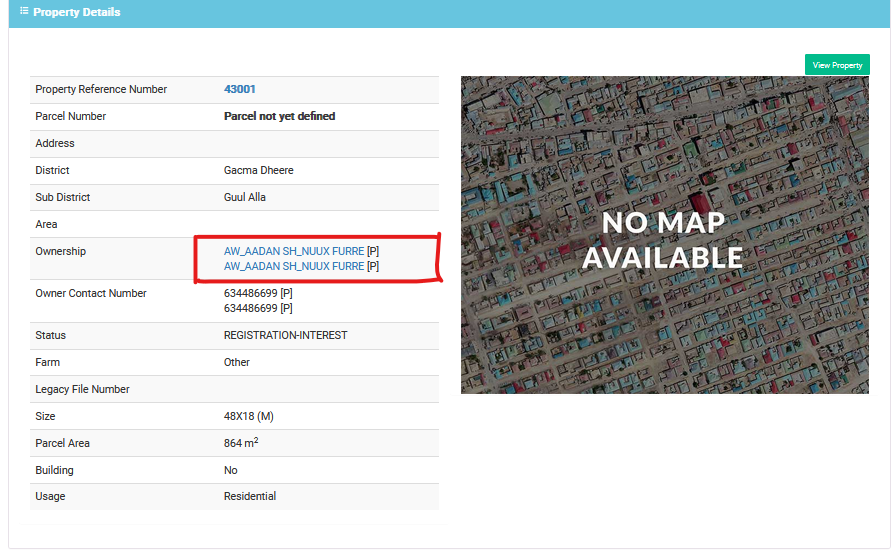This screenshot has height=550, width=891.
Task: Select the parcel area 864 m² value
Action: 241,443
